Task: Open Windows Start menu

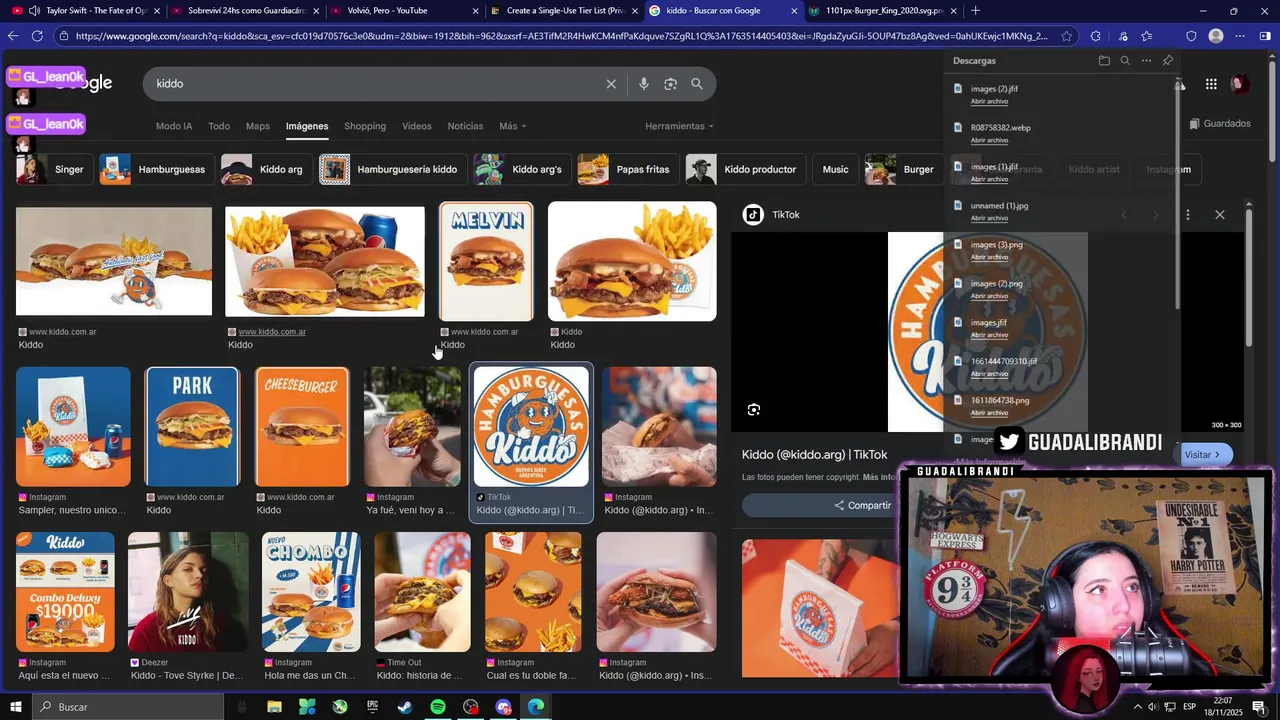Action: (15, 707)
